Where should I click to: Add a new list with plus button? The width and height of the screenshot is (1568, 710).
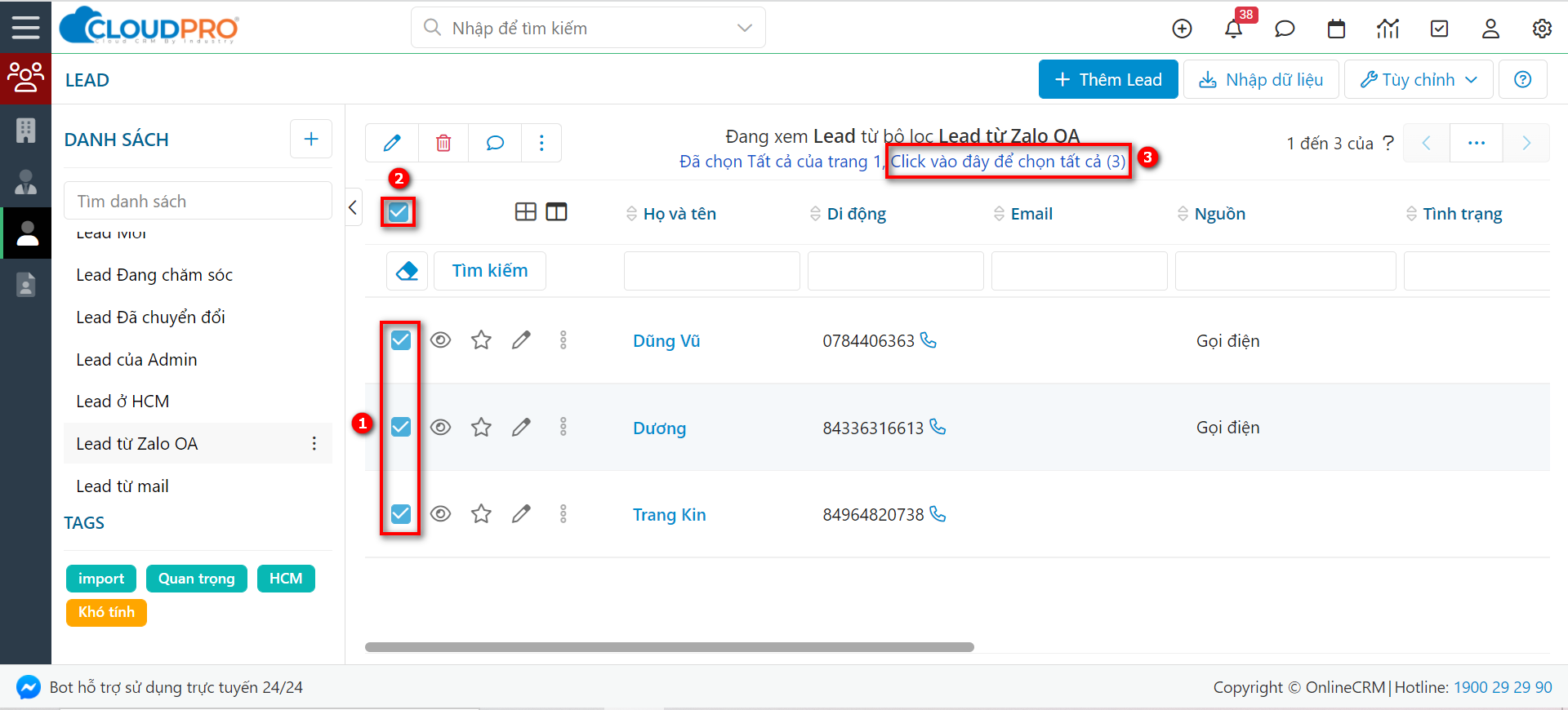click(x=311, y=139)
